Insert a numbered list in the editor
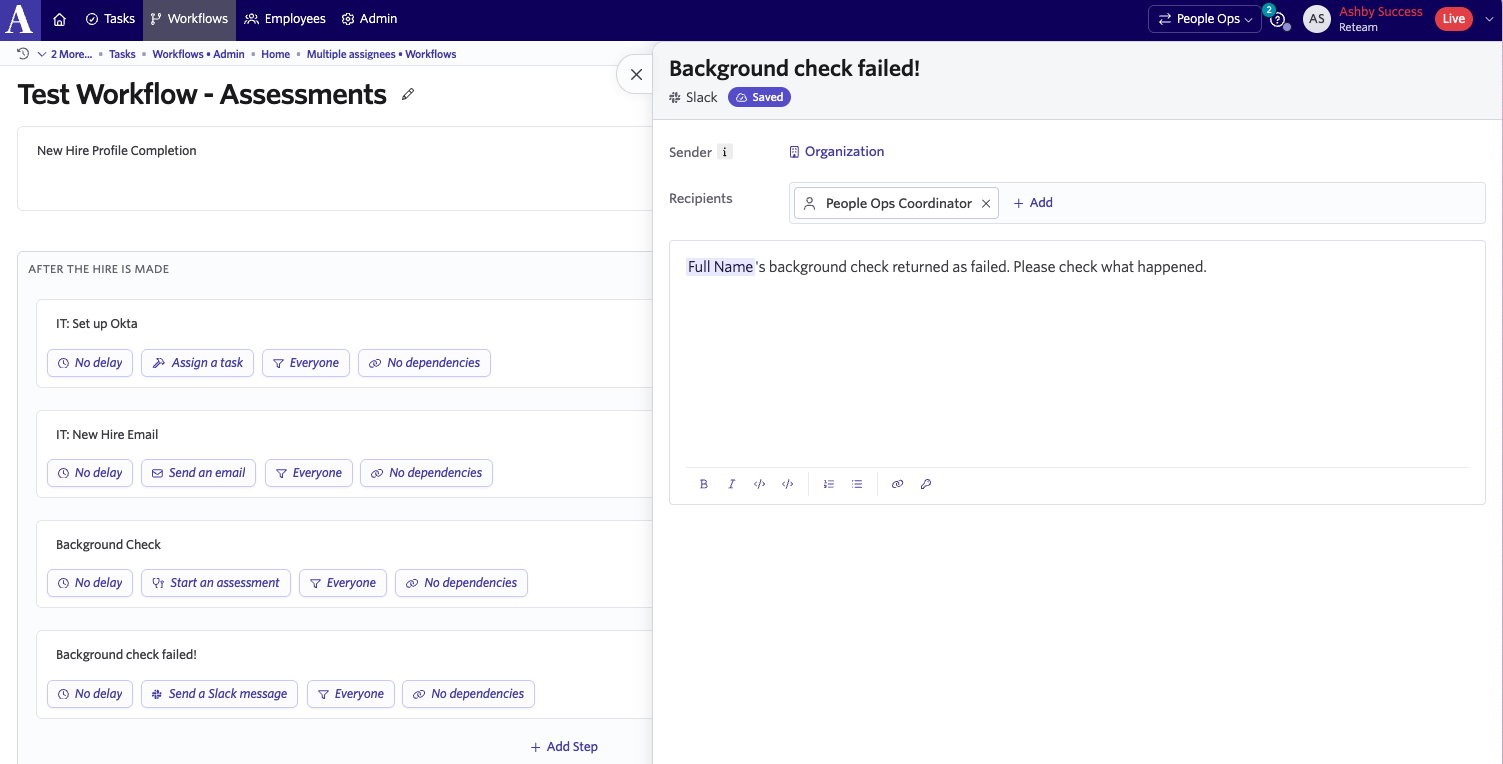This screenshot has height=764, width=1503. tap(829, 484)
